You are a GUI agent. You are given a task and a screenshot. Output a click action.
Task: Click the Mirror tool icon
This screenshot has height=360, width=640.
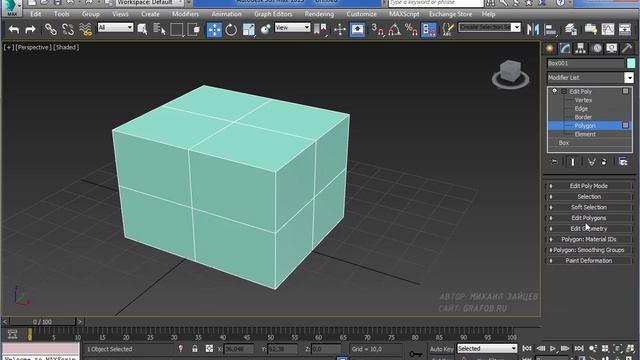[533, 29]
